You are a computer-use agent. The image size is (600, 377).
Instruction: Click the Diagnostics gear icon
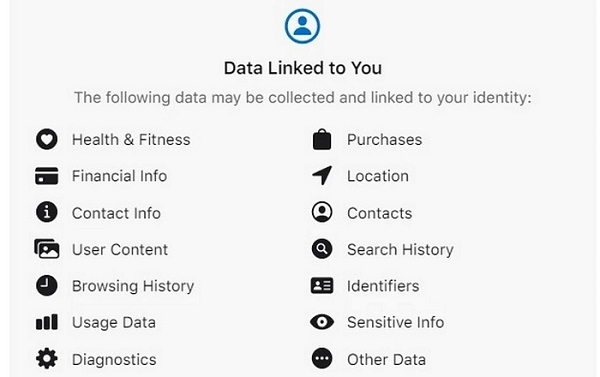coord(47,359)
